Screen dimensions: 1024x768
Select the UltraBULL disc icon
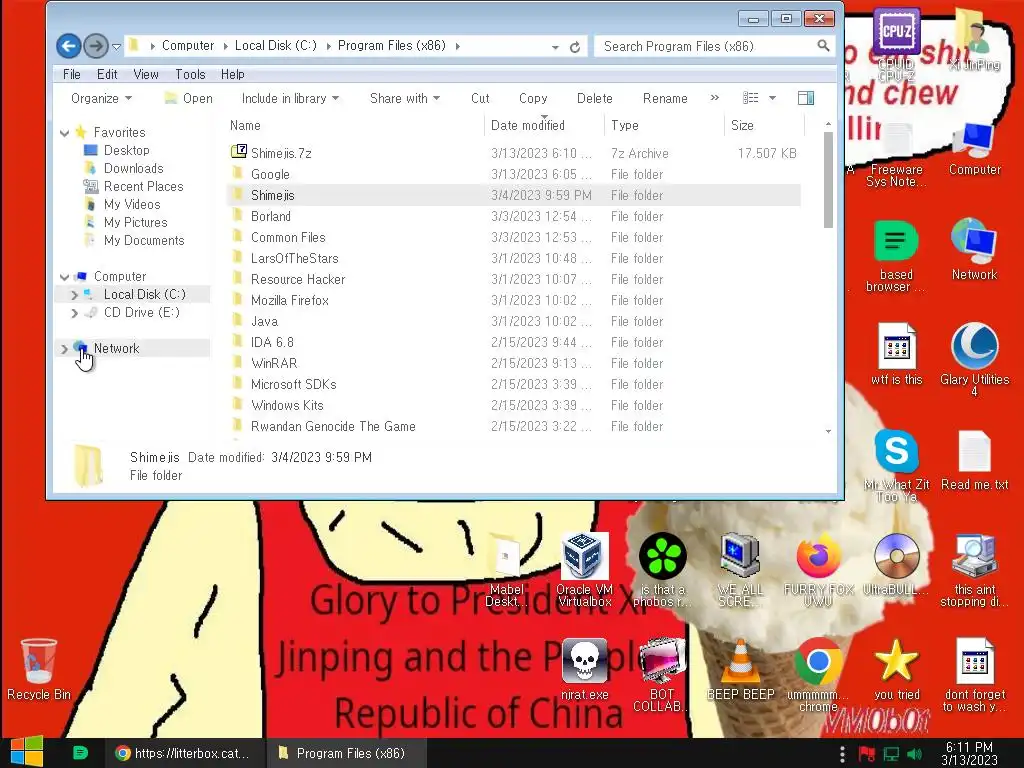coord(895,565)
